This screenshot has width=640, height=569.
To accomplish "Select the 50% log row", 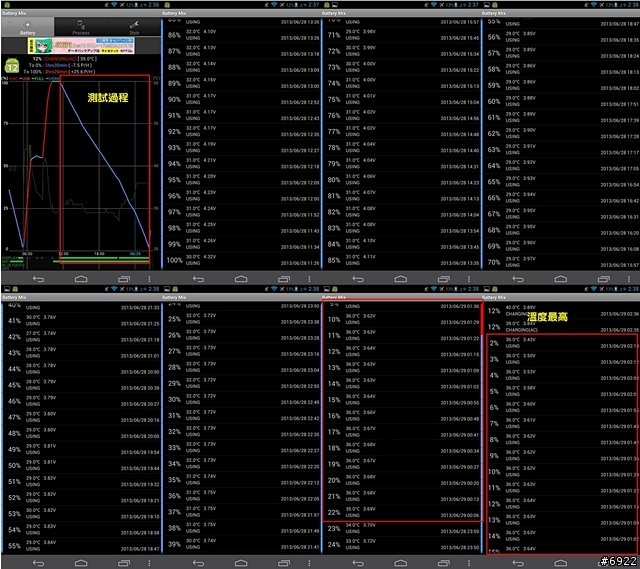I will pos(82,465).
